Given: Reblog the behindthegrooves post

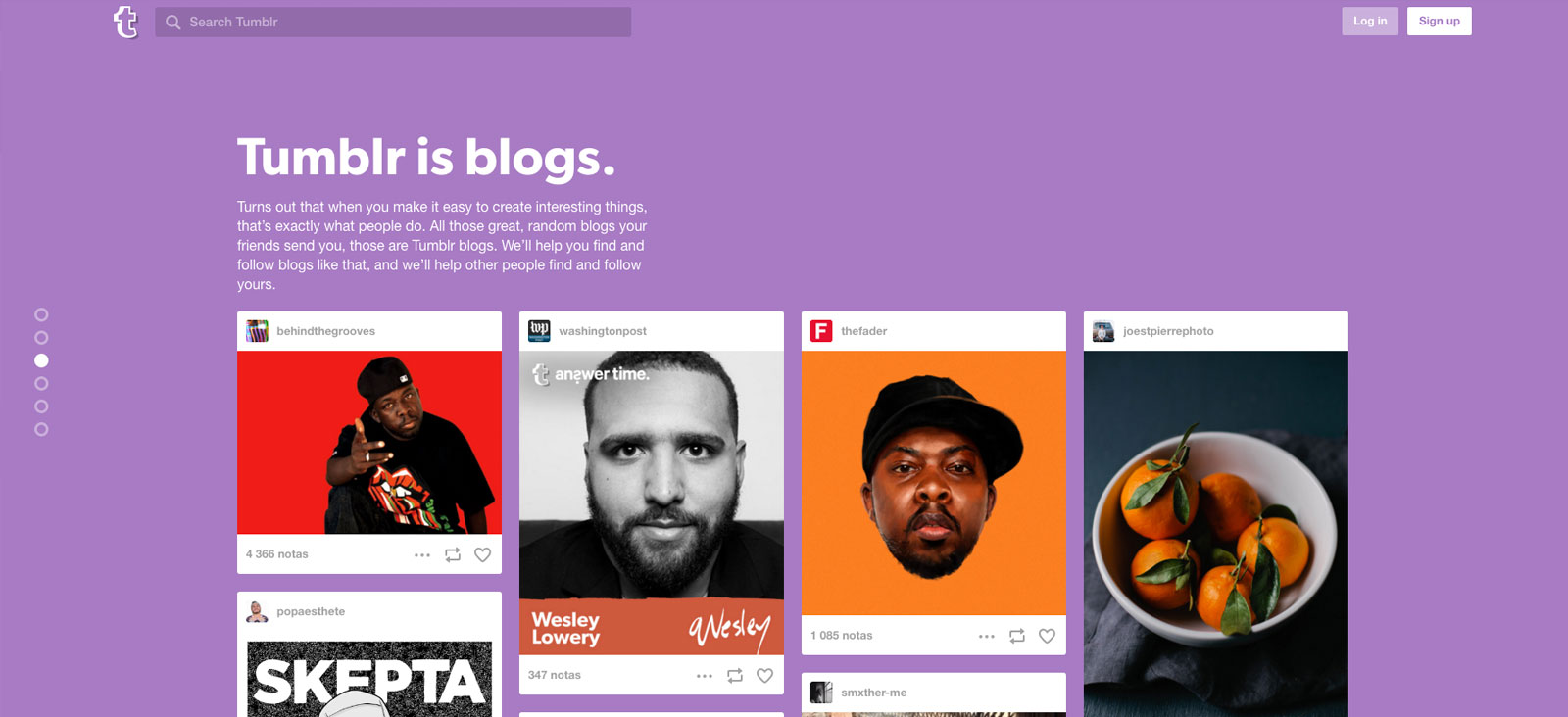Looking at the screenshot, I should pos(453,554).
